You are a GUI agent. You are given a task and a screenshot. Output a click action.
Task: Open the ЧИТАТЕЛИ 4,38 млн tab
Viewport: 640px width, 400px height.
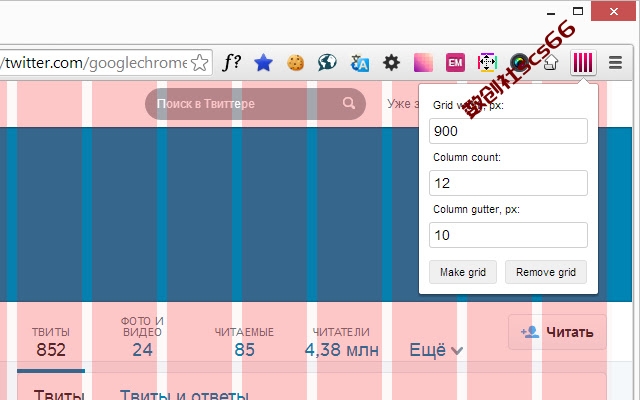[x=342, y=342]
